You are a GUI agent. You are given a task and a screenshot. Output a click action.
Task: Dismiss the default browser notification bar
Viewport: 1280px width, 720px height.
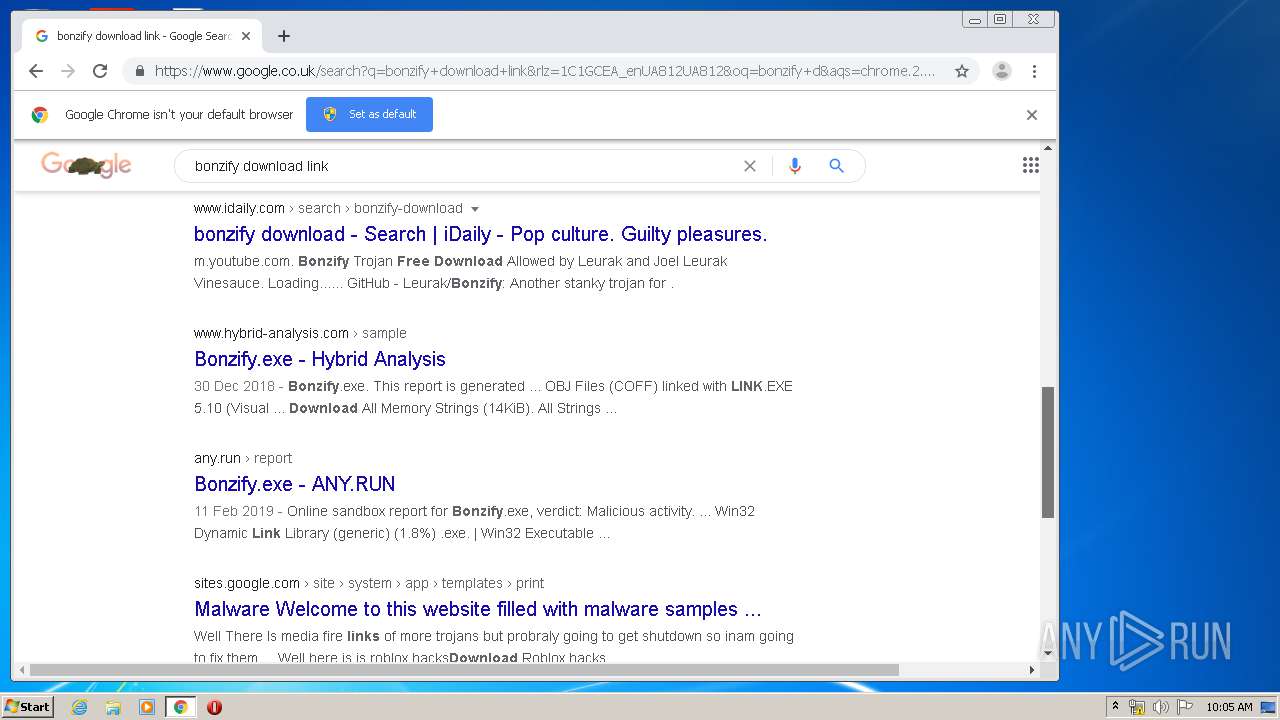(x=1032, y=115)
